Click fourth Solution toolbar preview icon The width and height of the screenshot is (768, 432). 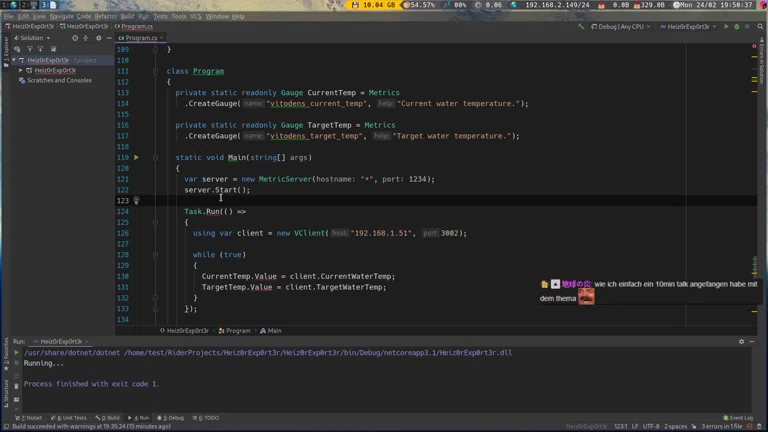coord(53,49)
